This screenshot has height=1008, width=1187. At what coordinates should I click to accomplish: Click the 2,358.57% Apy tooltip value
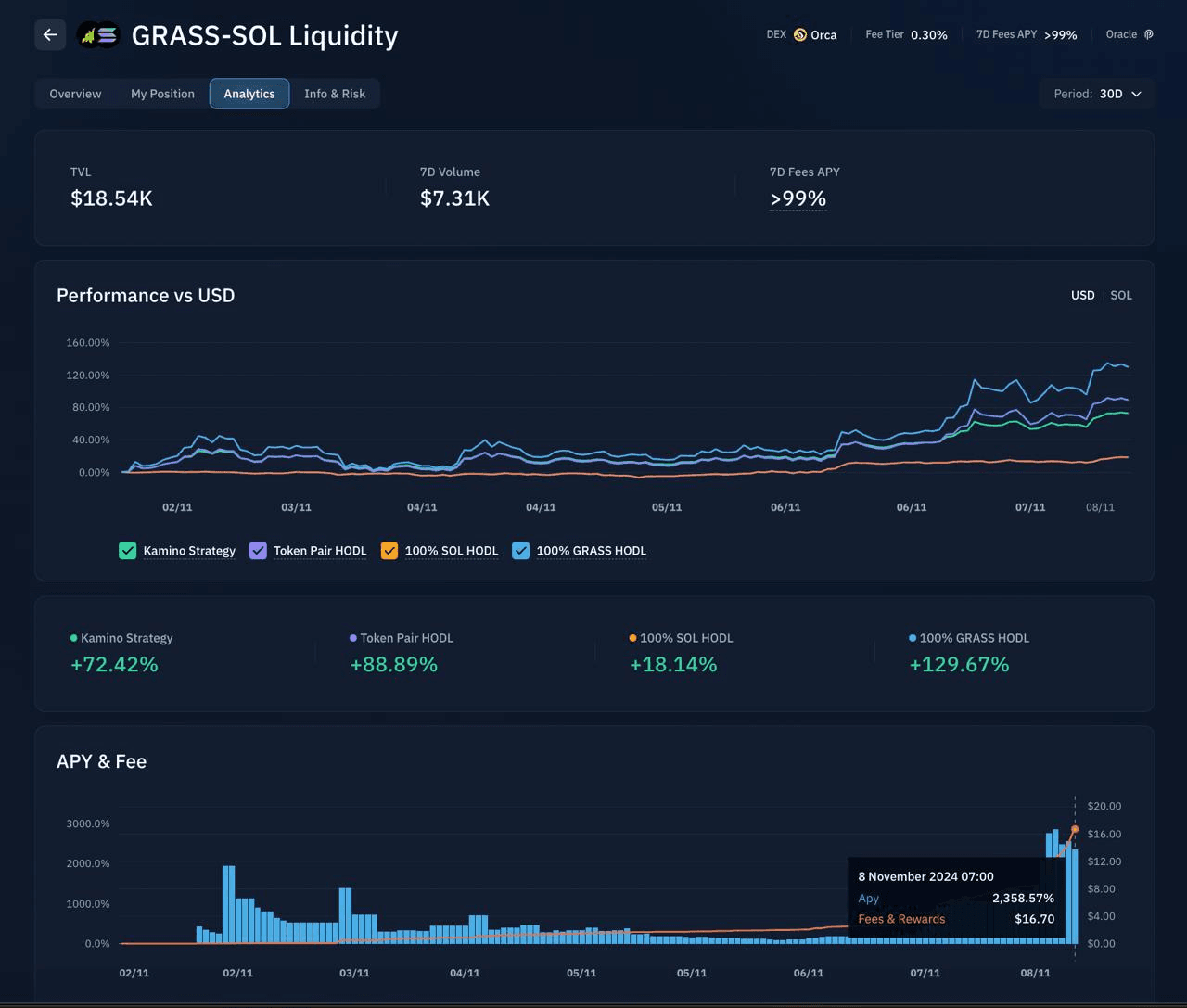[x=1023, y=899]
